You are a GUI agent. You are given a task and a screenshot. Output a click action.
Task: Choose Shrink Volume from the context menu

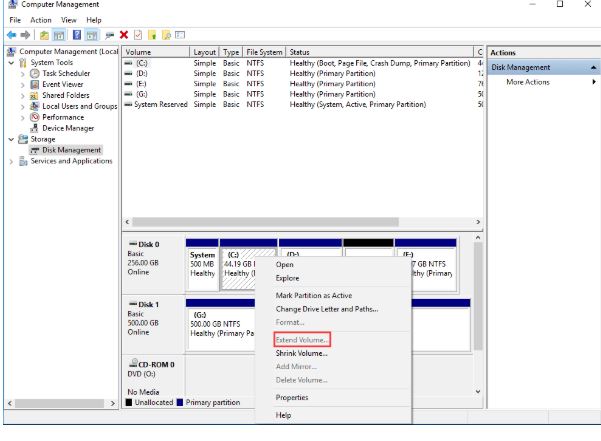301,353
